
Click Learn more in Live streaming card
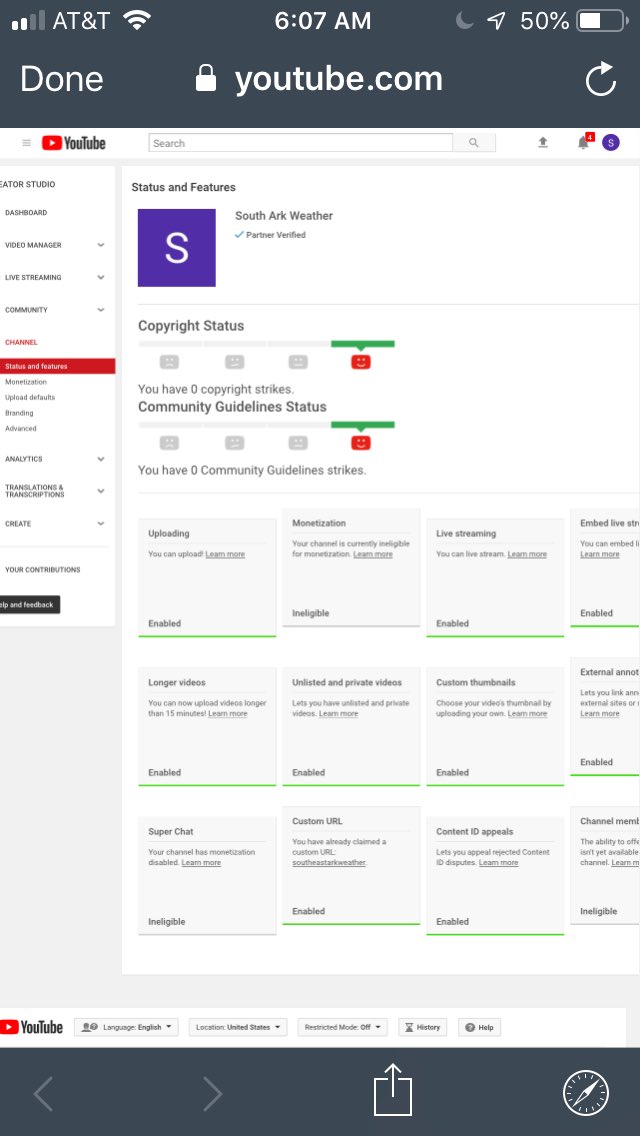tap(527, 554)
